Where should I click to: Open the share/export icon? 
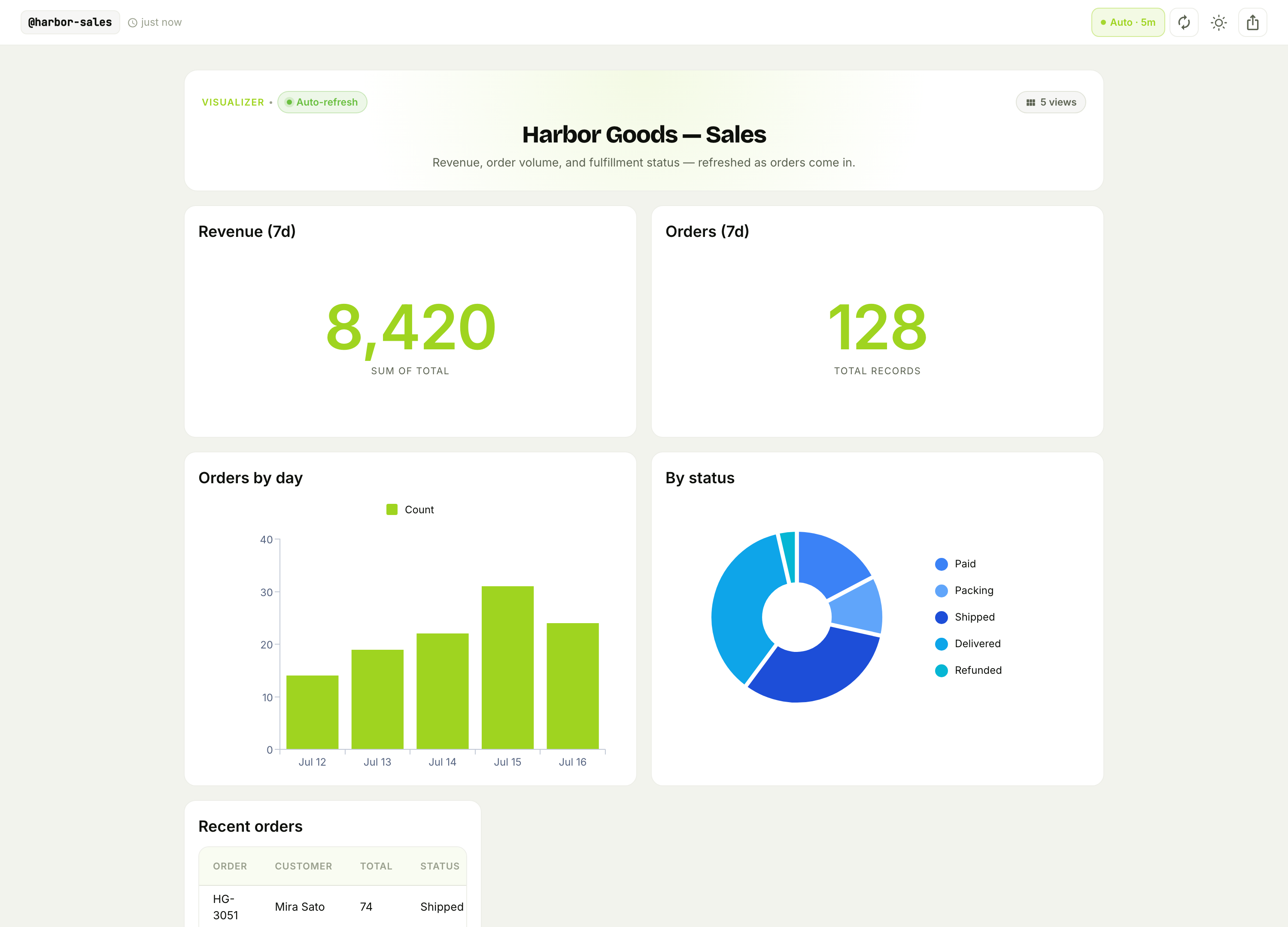(x=1253, y=22)
